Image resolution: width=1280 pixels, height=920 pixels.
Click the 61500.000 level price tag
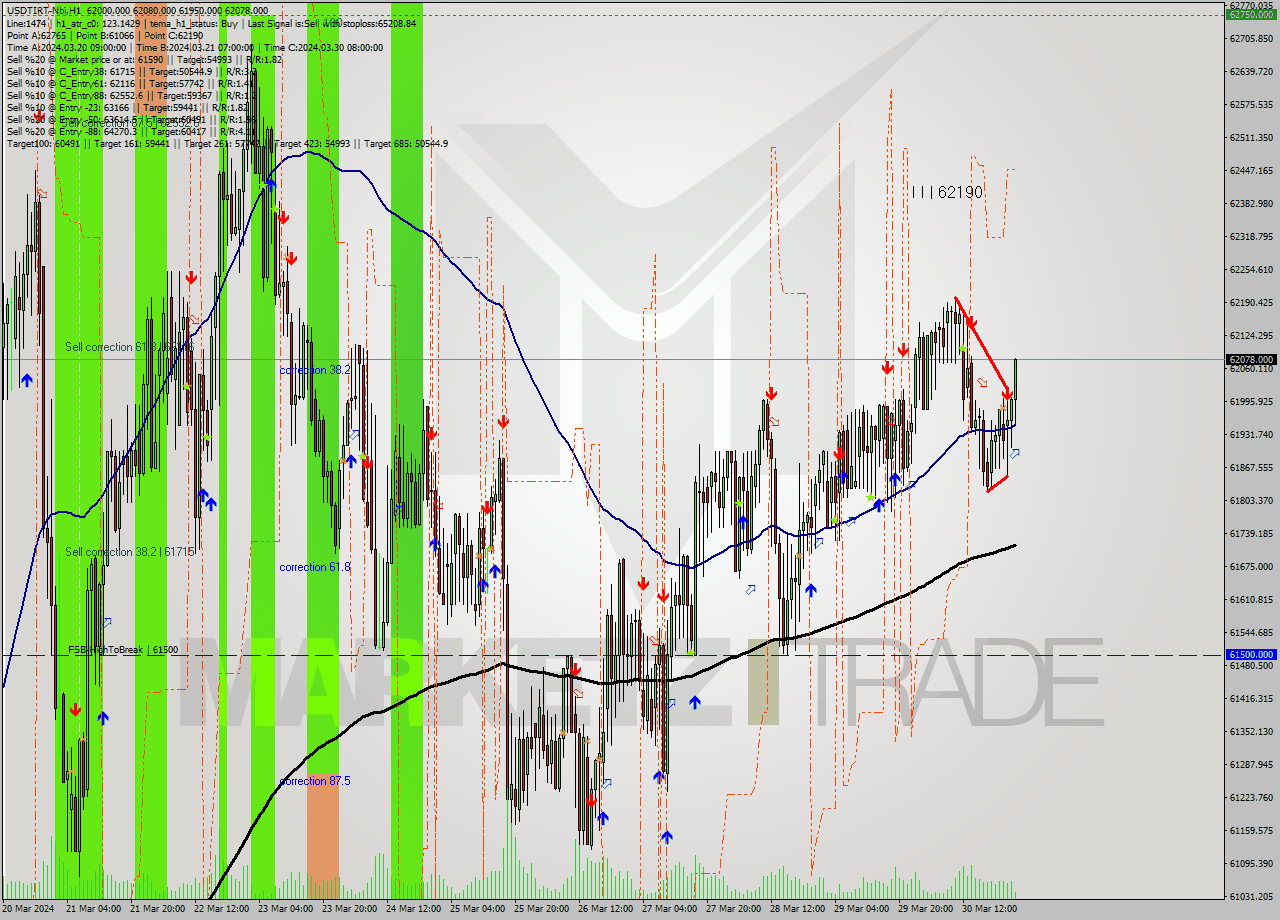click(x=1251, y=655)
